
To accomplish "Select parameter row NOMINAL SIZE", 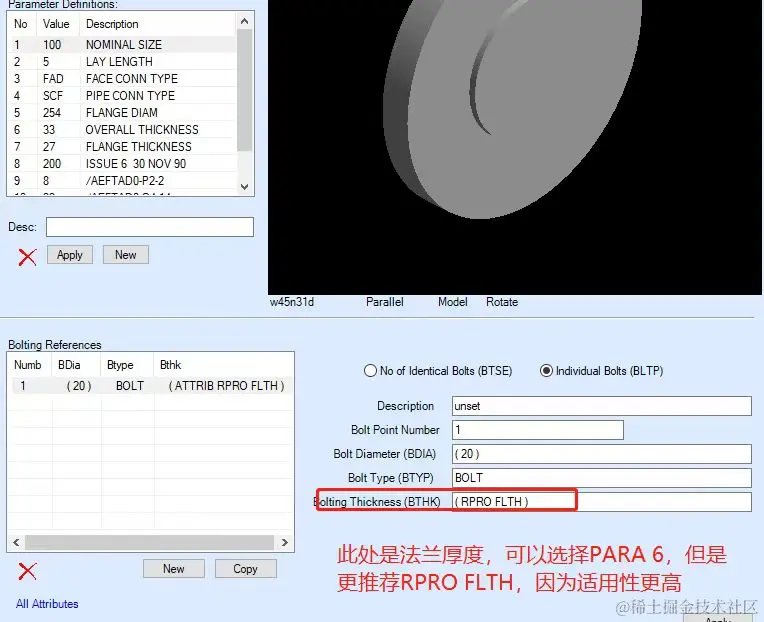I will pyautogui.click(x=123, y=44).
